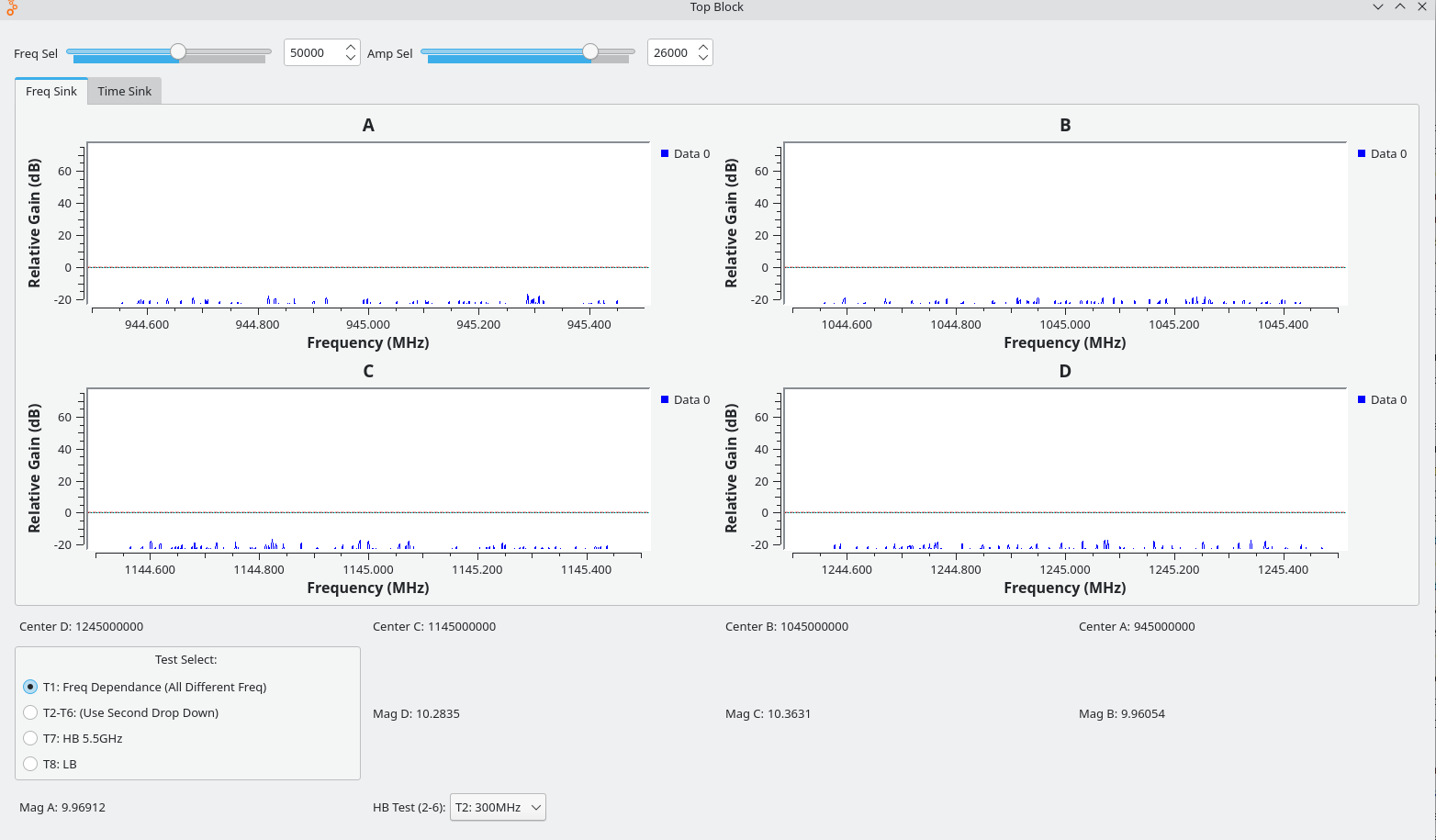
Task: Toggle Data 0 legend marker in plot C
Action: (x=665, y=399)
